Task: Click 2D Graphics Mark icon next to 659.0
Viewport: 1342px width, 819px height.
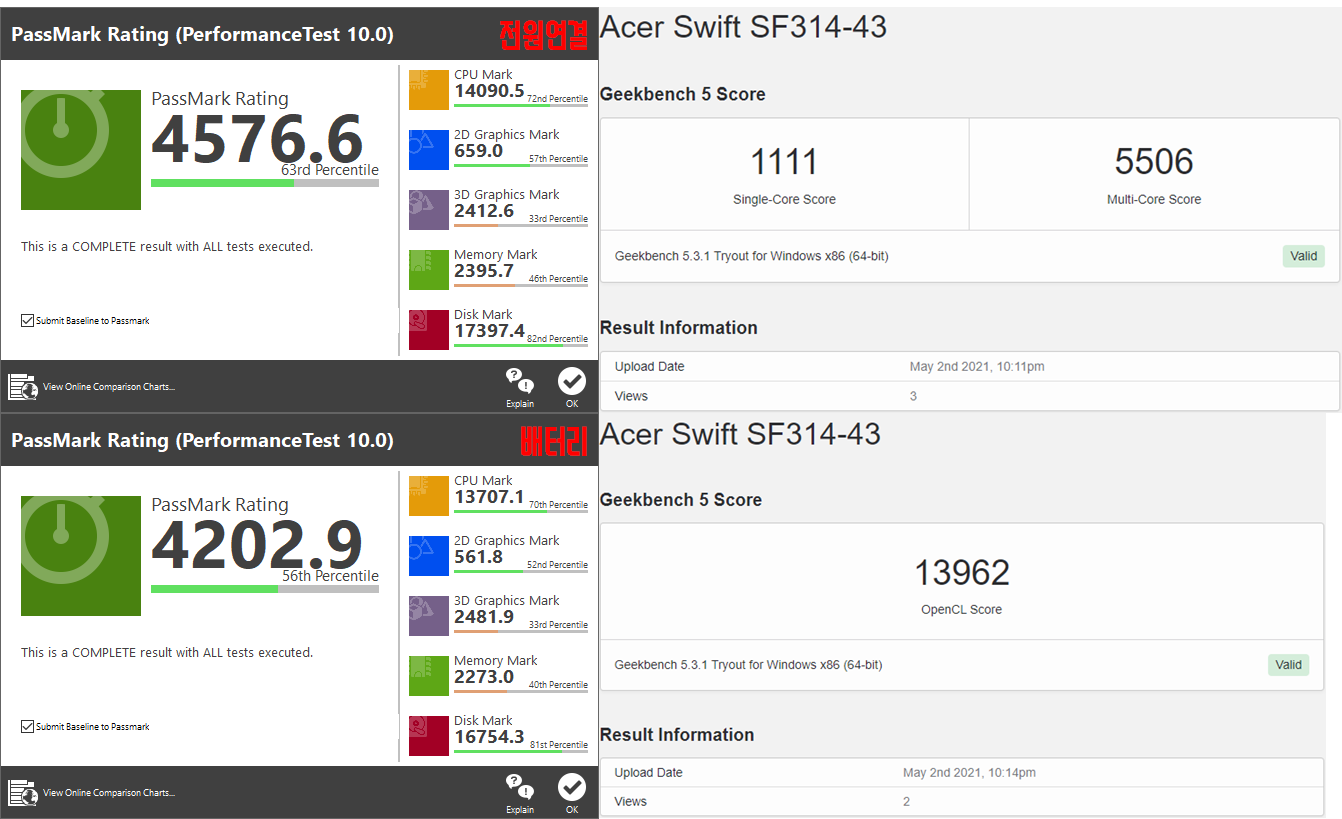Action: [x=429, y=150]
